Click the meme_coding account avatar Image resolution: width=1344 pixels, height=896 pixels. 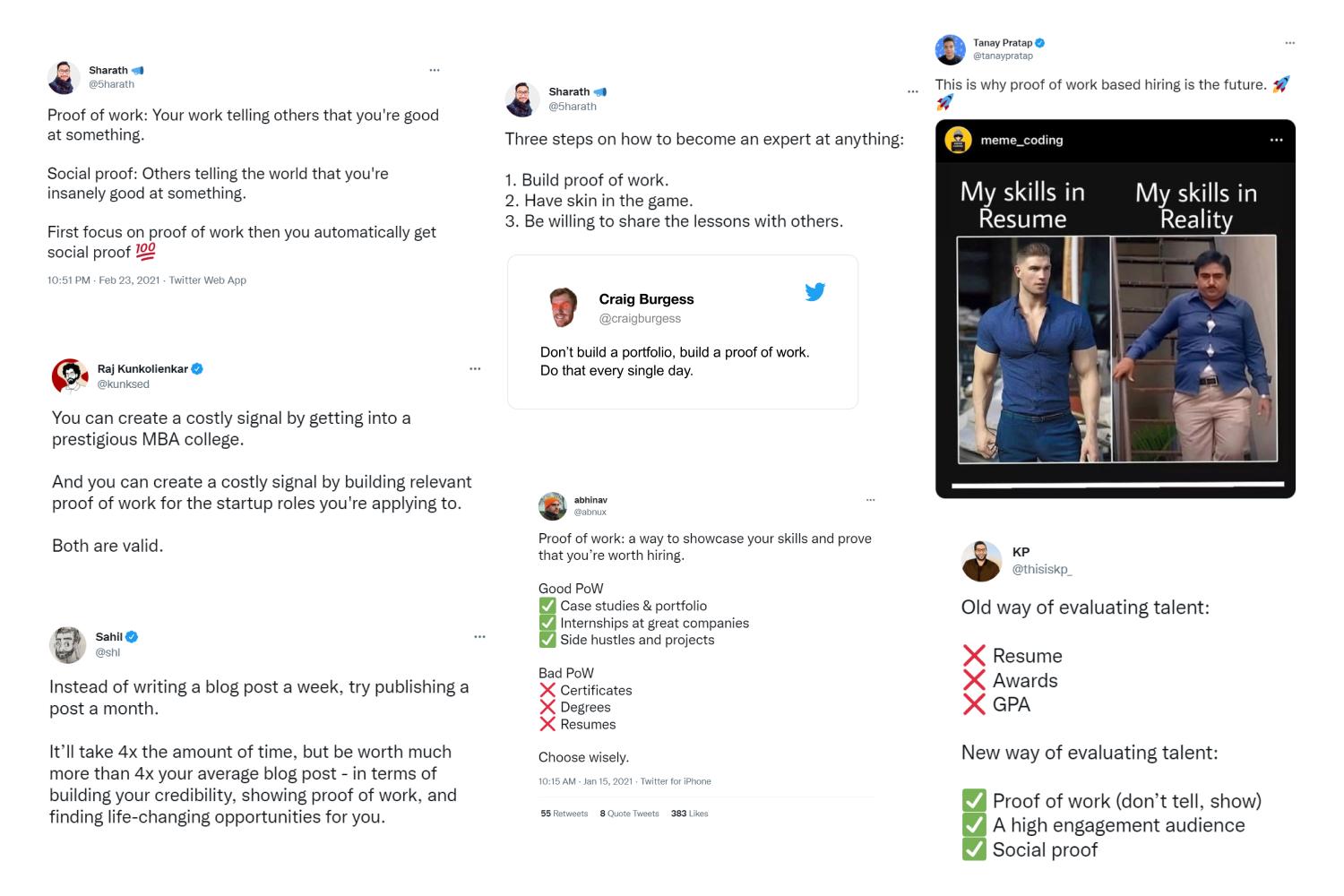(958, 141)
